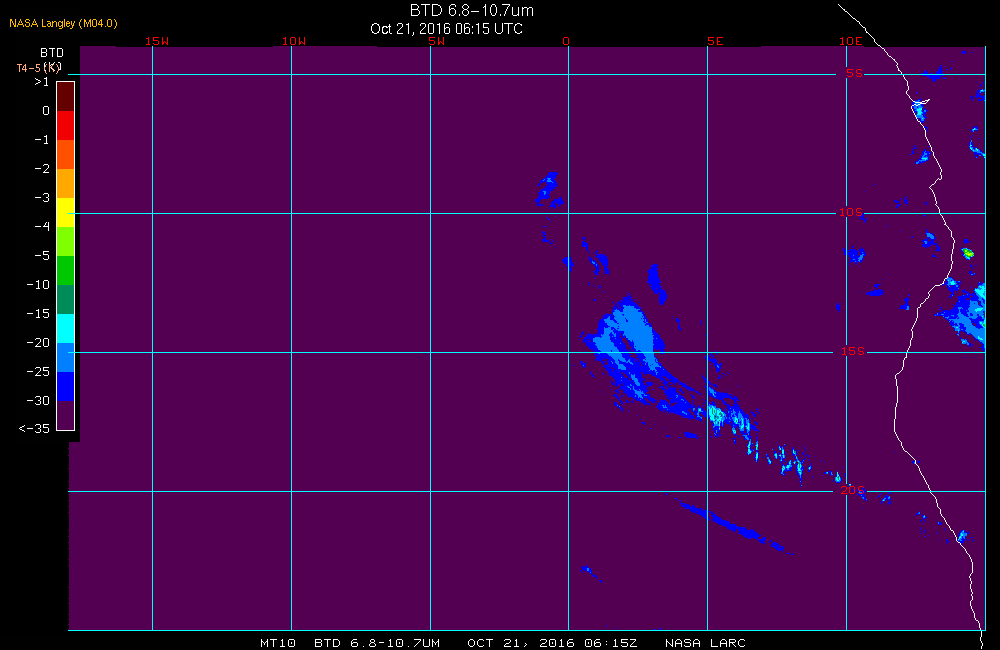Select the bright red colorbar segment
1000x650 pixels.
pyautogui.click(x=66, y=126)
